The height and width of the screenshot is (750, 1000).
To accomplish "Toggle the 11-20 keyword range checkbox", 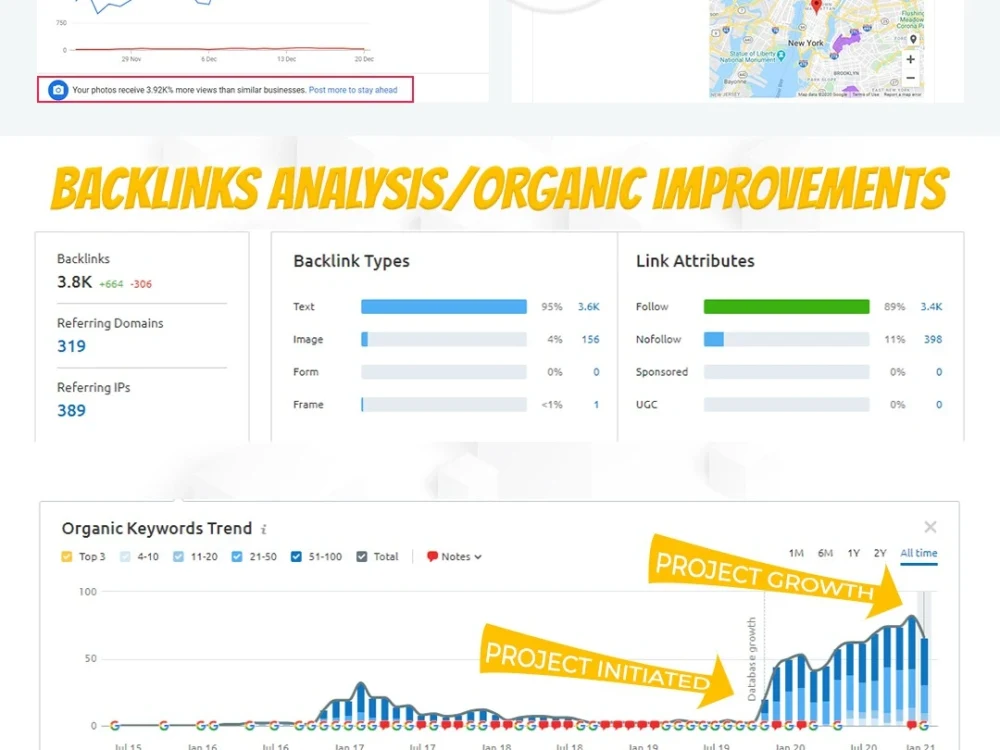I will tap(178, 556).
